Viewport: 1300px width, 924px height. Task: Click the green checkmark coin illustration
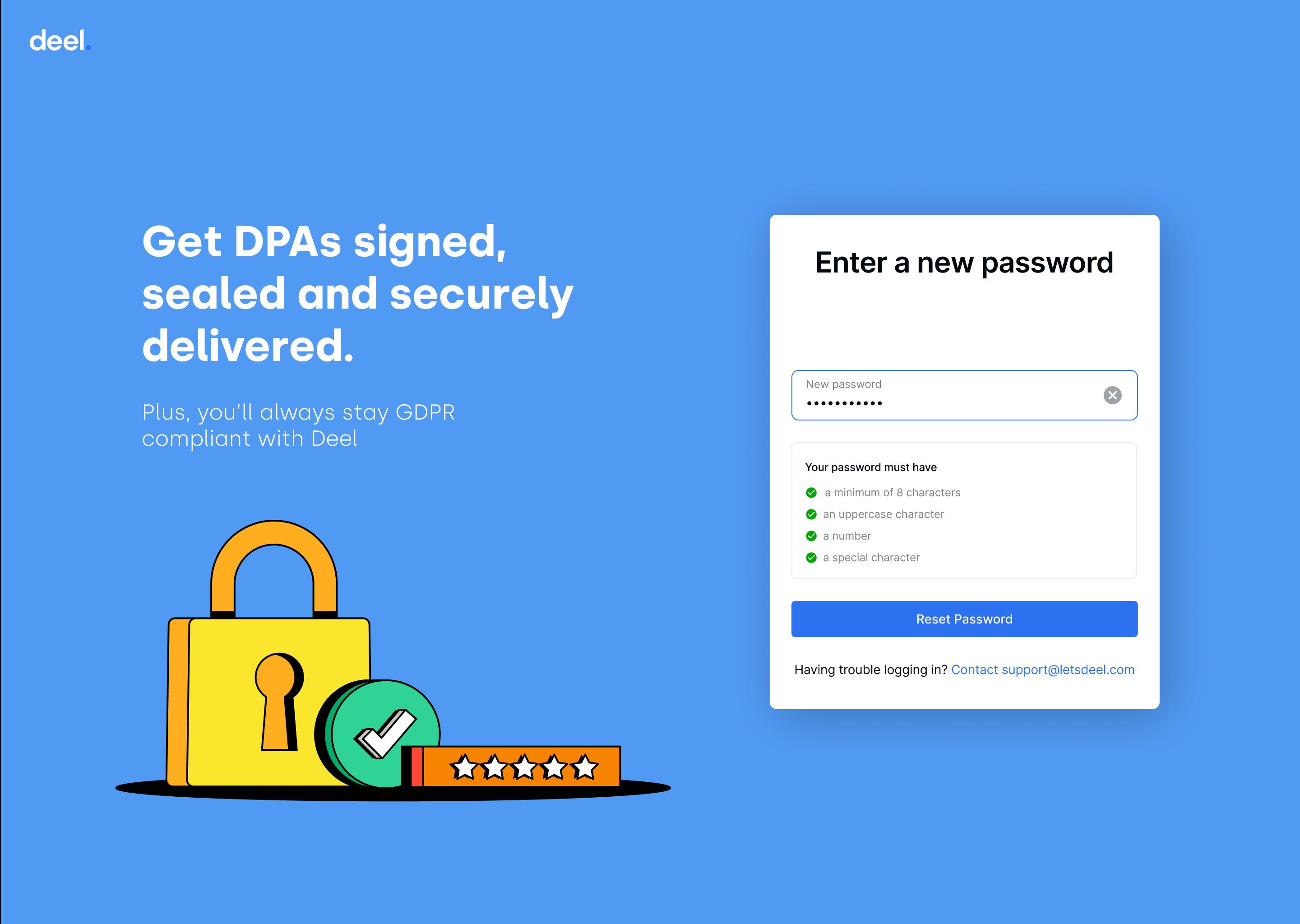377,734
